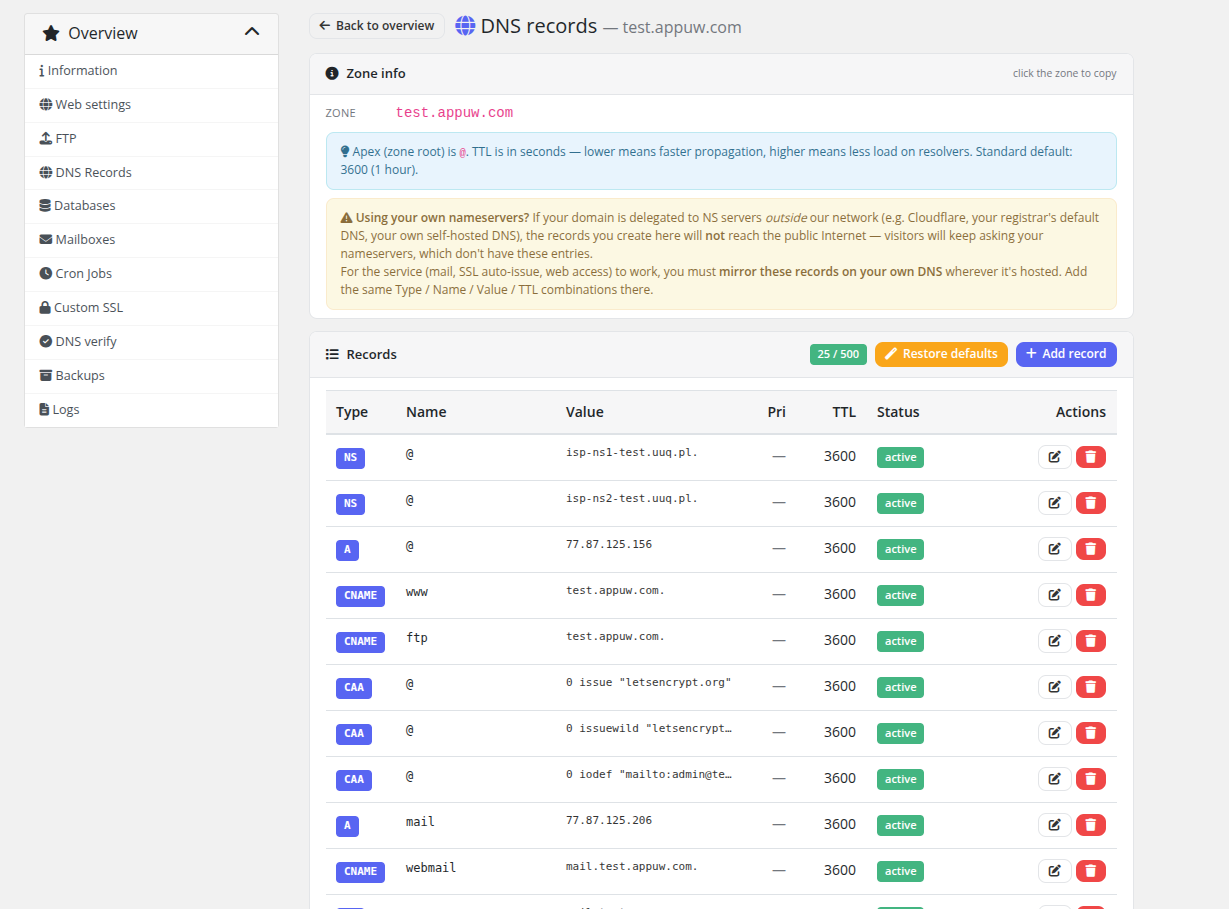Delete the mail A record
This screenshot has width=1229, height=909.
1091,825
